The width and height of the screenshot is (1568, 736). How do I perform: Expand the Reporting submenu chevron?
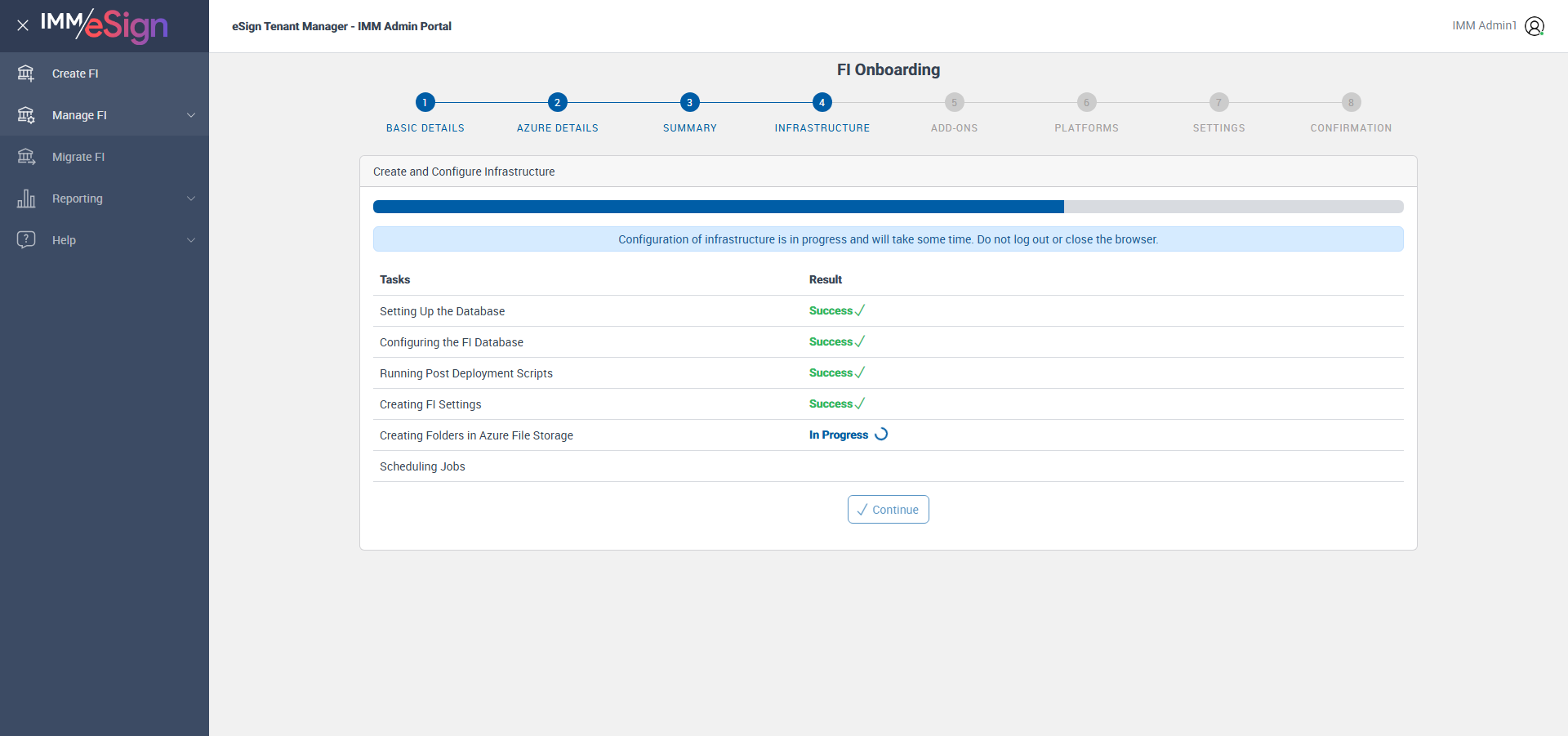[x=191, y=198]
